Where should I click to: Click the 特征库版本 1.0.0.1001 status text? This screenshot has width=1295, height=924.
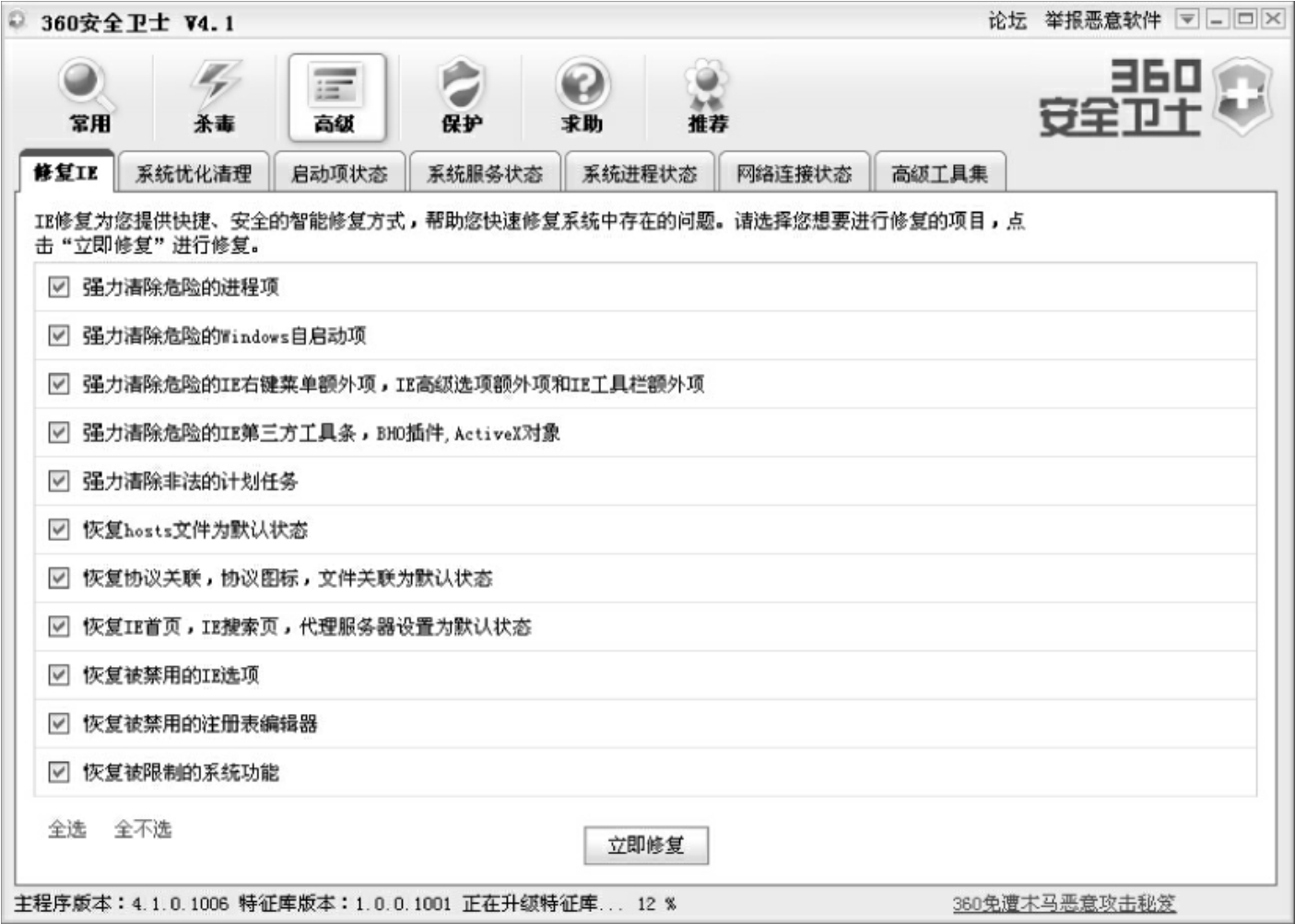[x=346, y=903]
